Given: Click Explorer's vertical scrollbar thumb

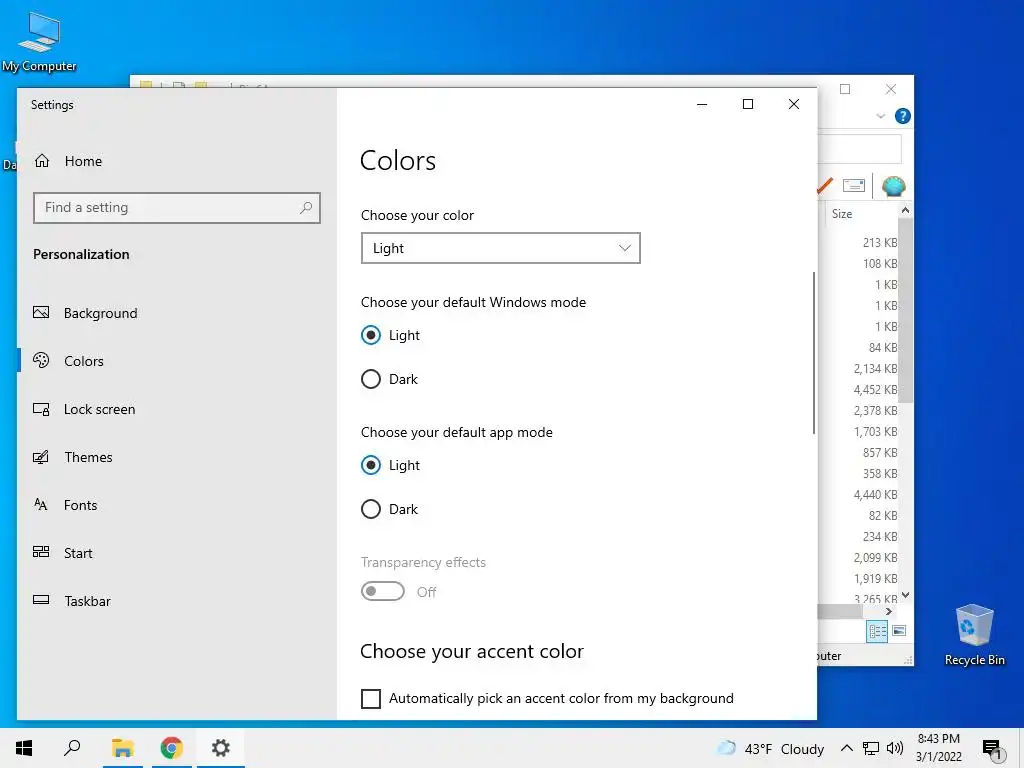Looking at the screenshot, I should pos(905,310).
